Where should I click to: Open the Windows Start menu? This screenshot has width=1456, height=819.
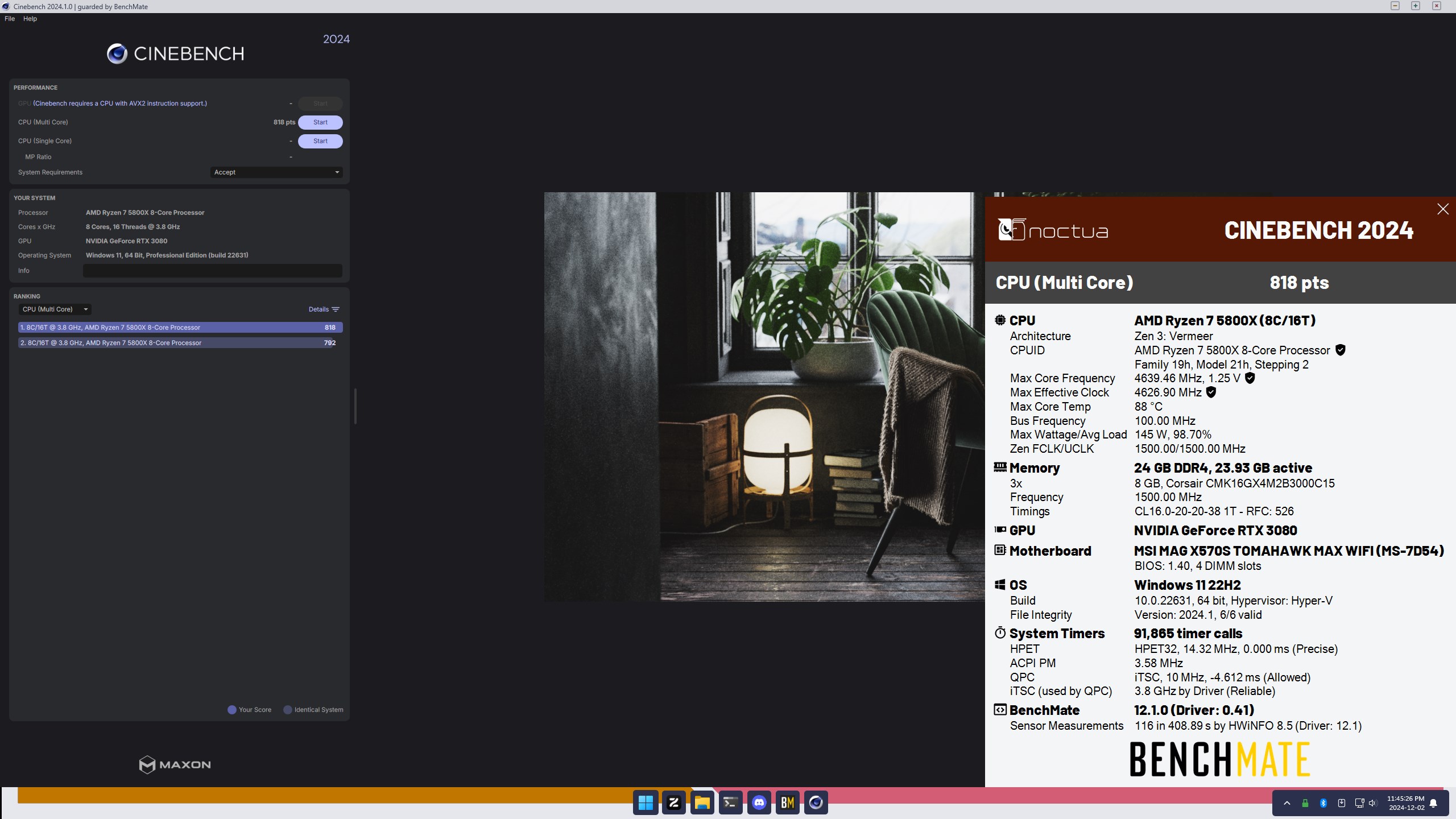(x=646, y=803)
